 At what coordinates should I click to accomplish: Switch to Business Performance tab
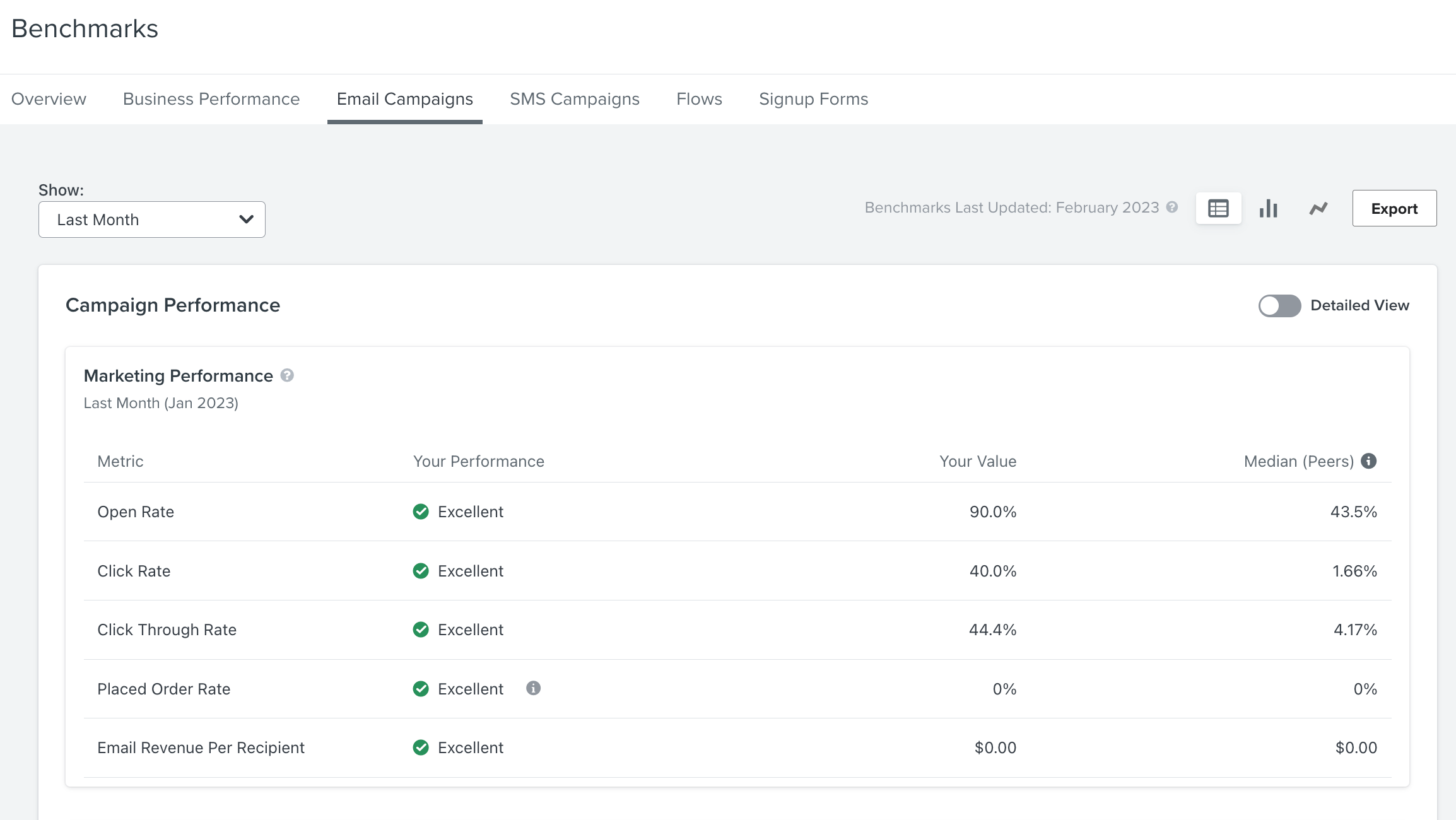point(211,99)
